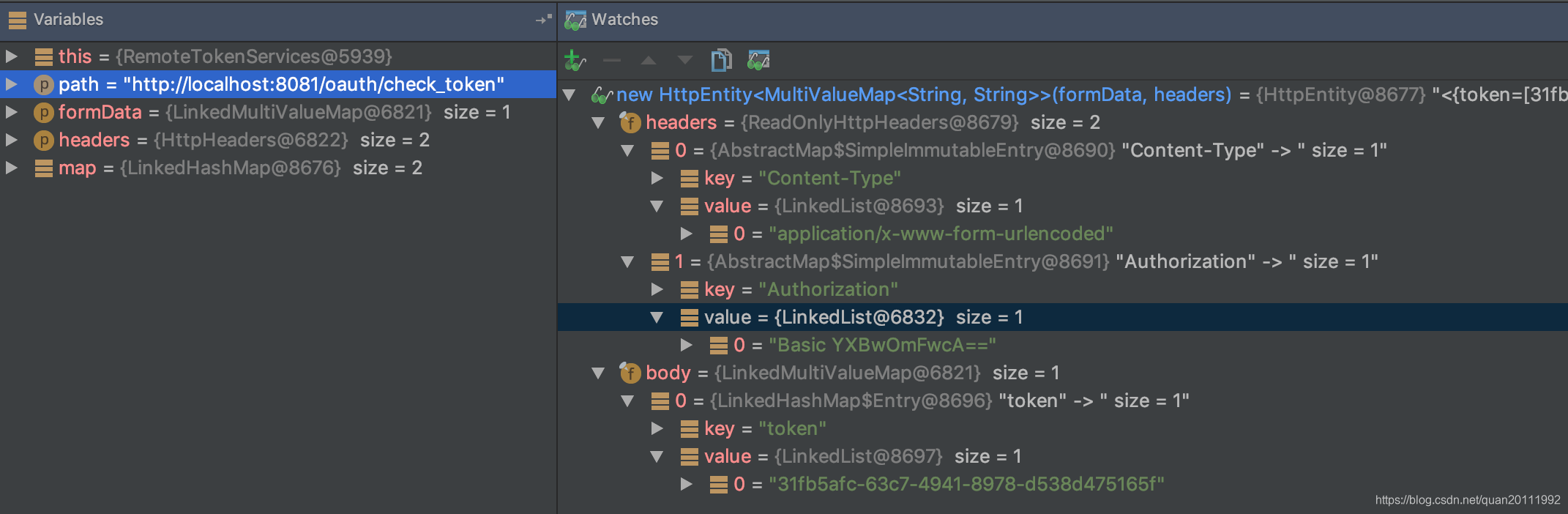Move the watch down
The image size is (1568, 514).
[x=684, y=61]
